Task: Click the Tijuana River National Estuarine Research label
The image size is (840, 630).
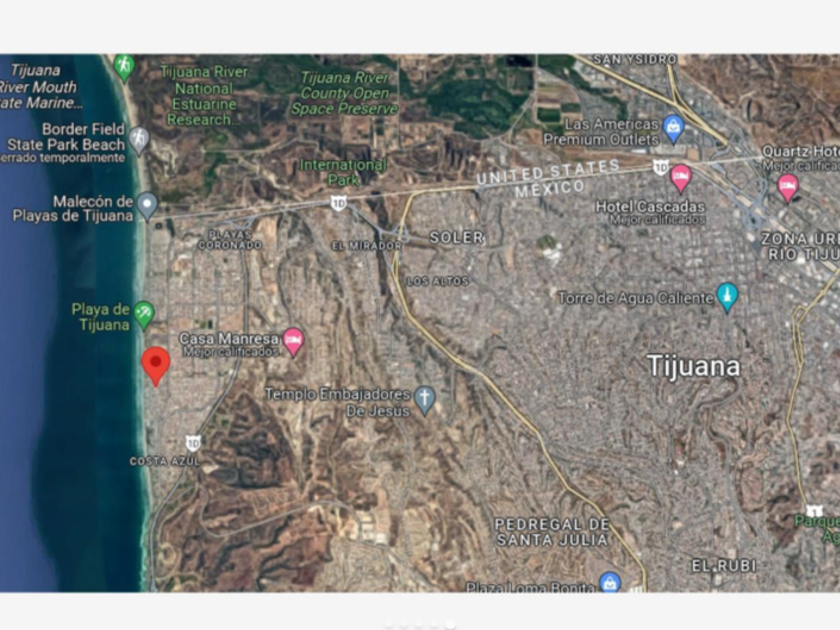Action: click(x=204, y=96)
